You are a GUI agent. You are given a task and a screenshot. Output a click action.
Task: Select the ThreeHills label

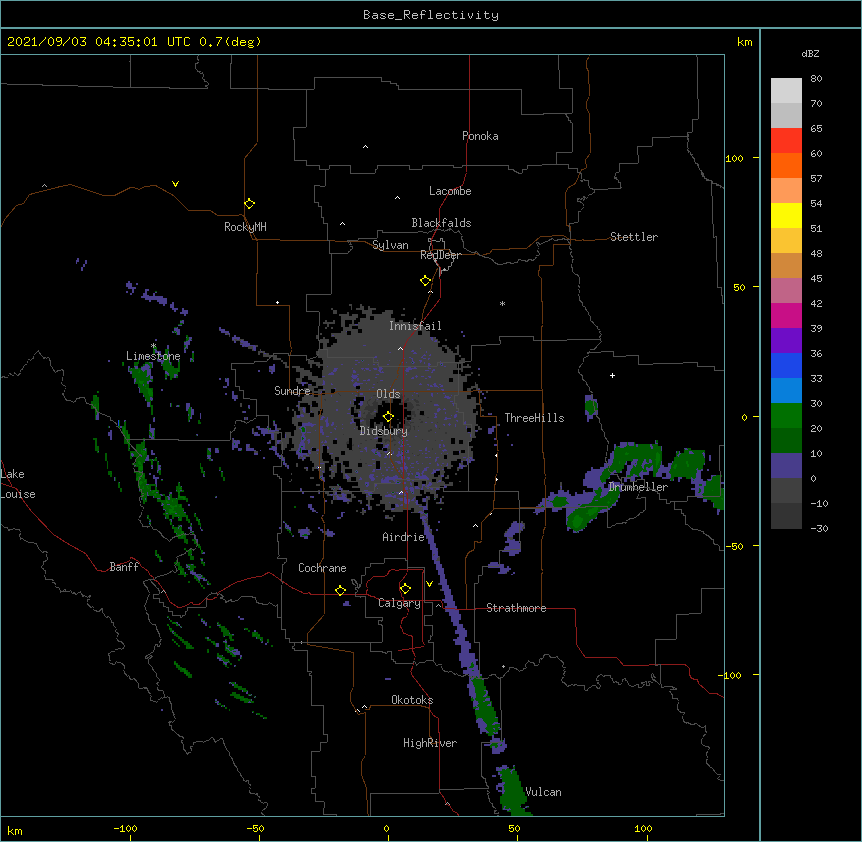click(534, 418)
